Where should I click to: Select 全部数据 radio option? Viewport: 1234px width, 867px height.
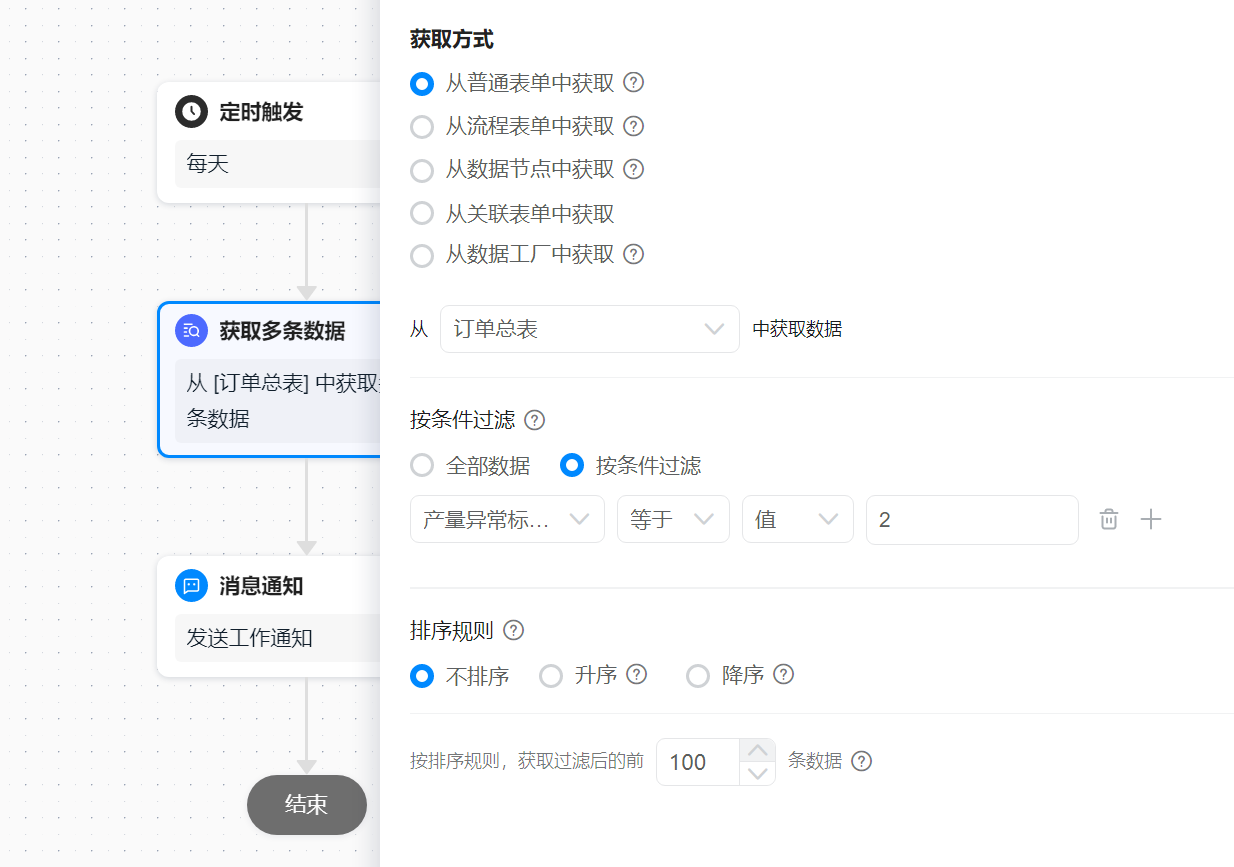(x=422, y=465)
